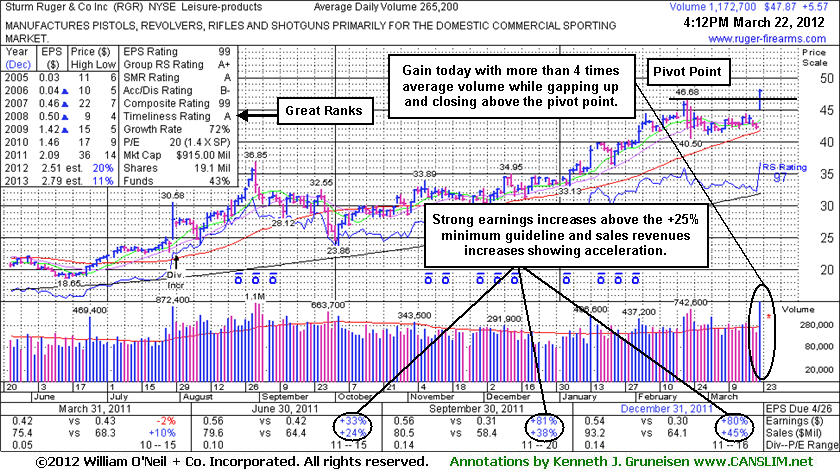
Task: Click the blue triangle beside 2006 EPS 0.04
Action: [x=65, y=91]
